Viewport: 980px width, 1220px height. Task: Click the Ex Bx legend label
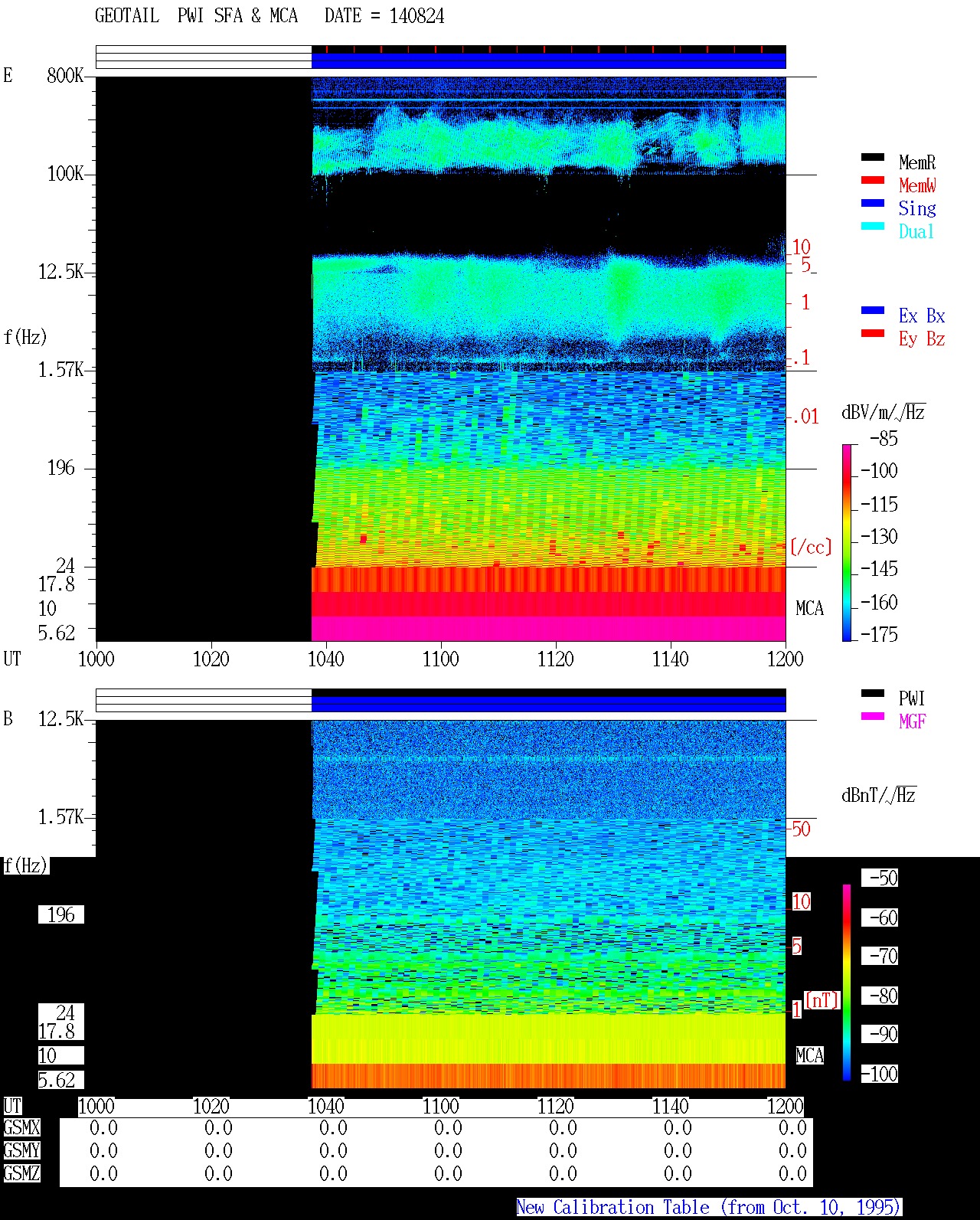[922, 316]
